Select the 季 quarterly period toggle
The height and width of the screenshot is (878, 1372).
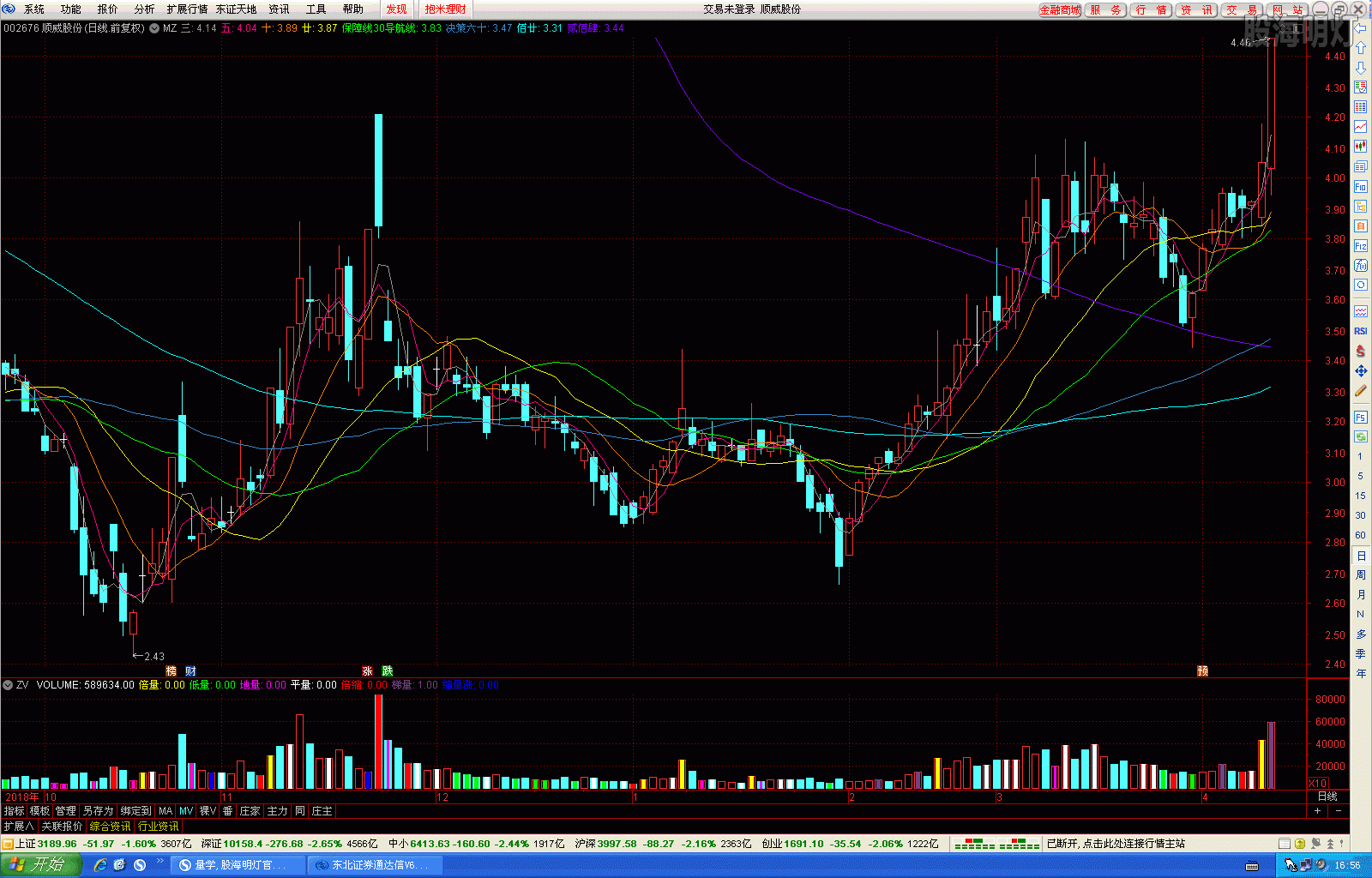coord(1361,653)
